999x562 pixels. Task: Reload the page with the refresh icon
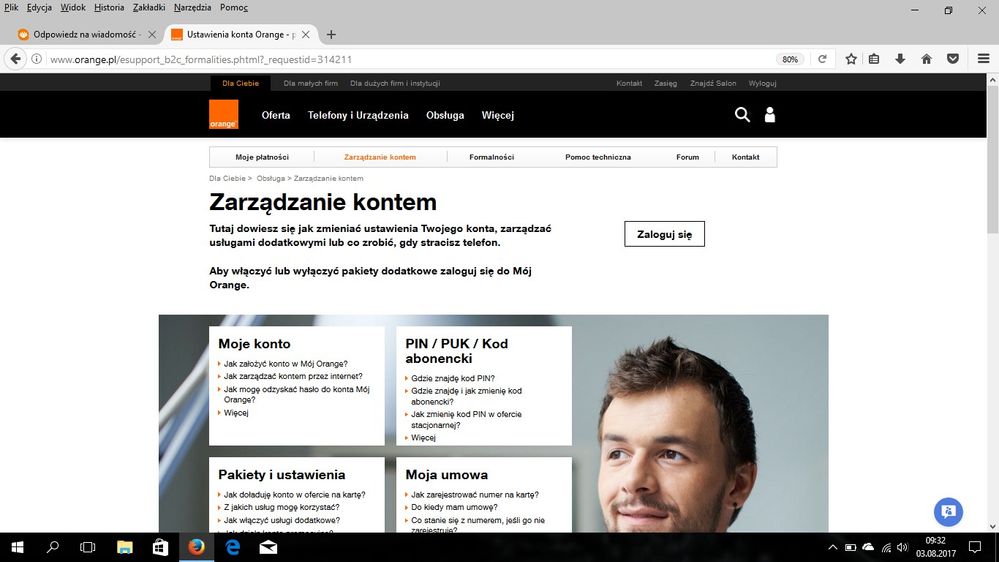click(822, 59)
